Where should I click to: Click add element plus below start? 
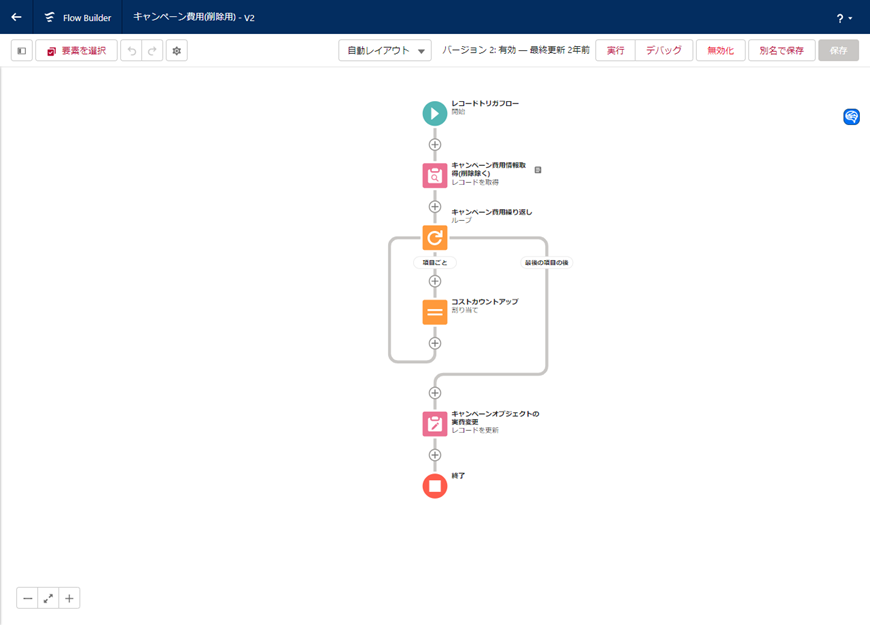[x=434, y=145]
